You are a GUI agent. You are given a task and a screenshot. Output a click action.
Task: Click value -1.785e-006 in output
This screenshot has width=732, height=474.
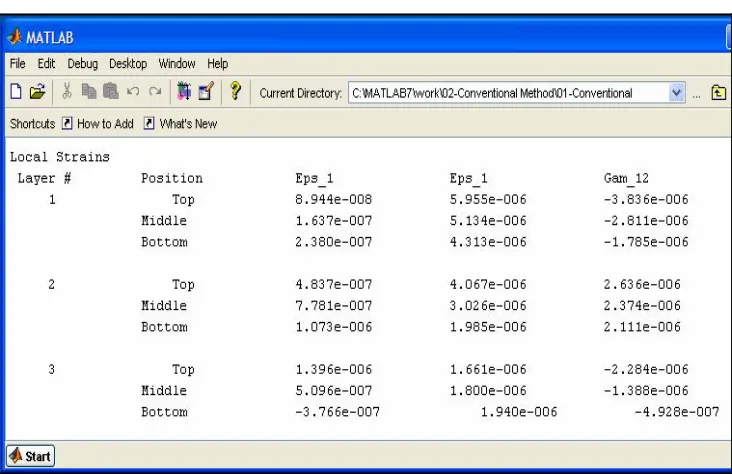pos(646,242)
